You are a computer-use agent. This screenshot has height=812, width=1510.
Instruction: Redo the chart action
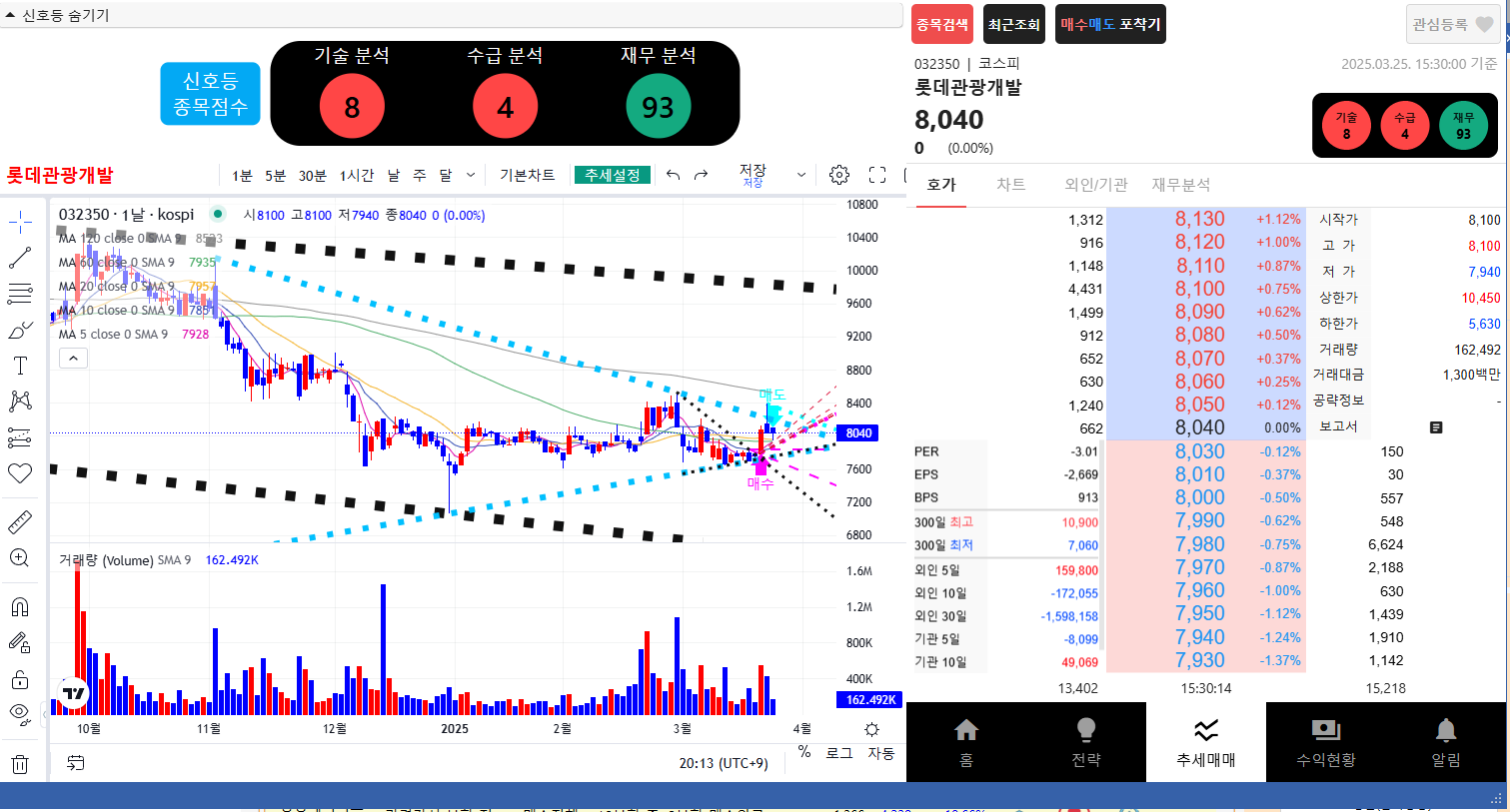[x=702, y=175]
